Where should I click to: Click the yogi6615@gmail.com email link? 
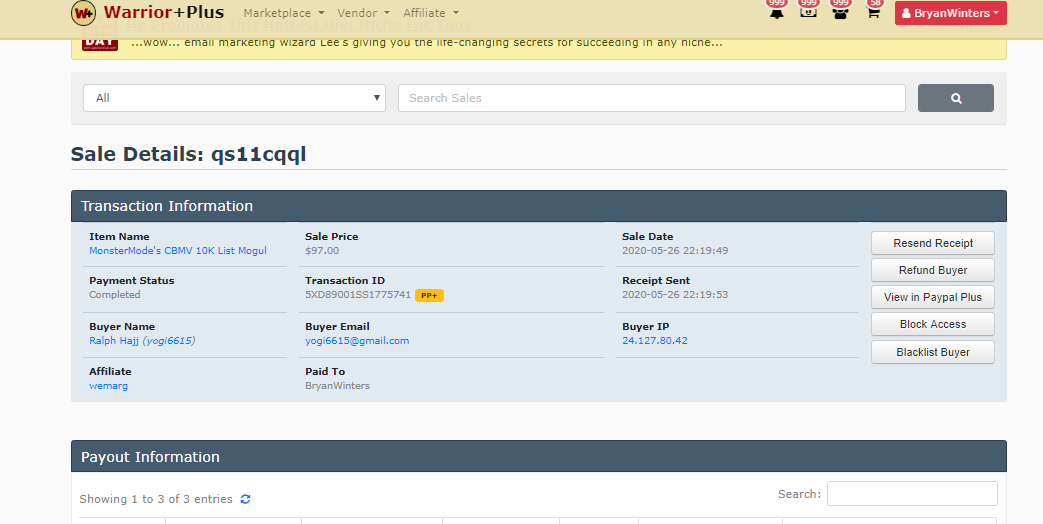tap(357, 340)
